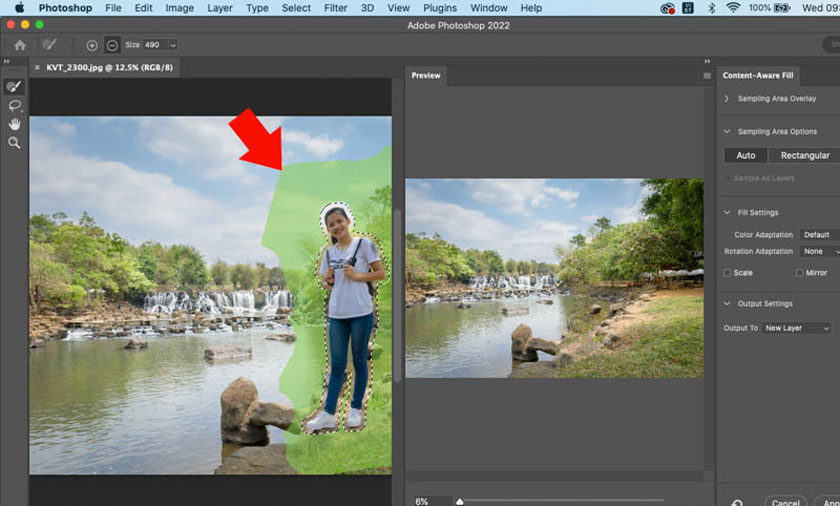Enable the Scale checkbox
The height and width of the screenshot is (506, 840).
[x=727, y=273]
